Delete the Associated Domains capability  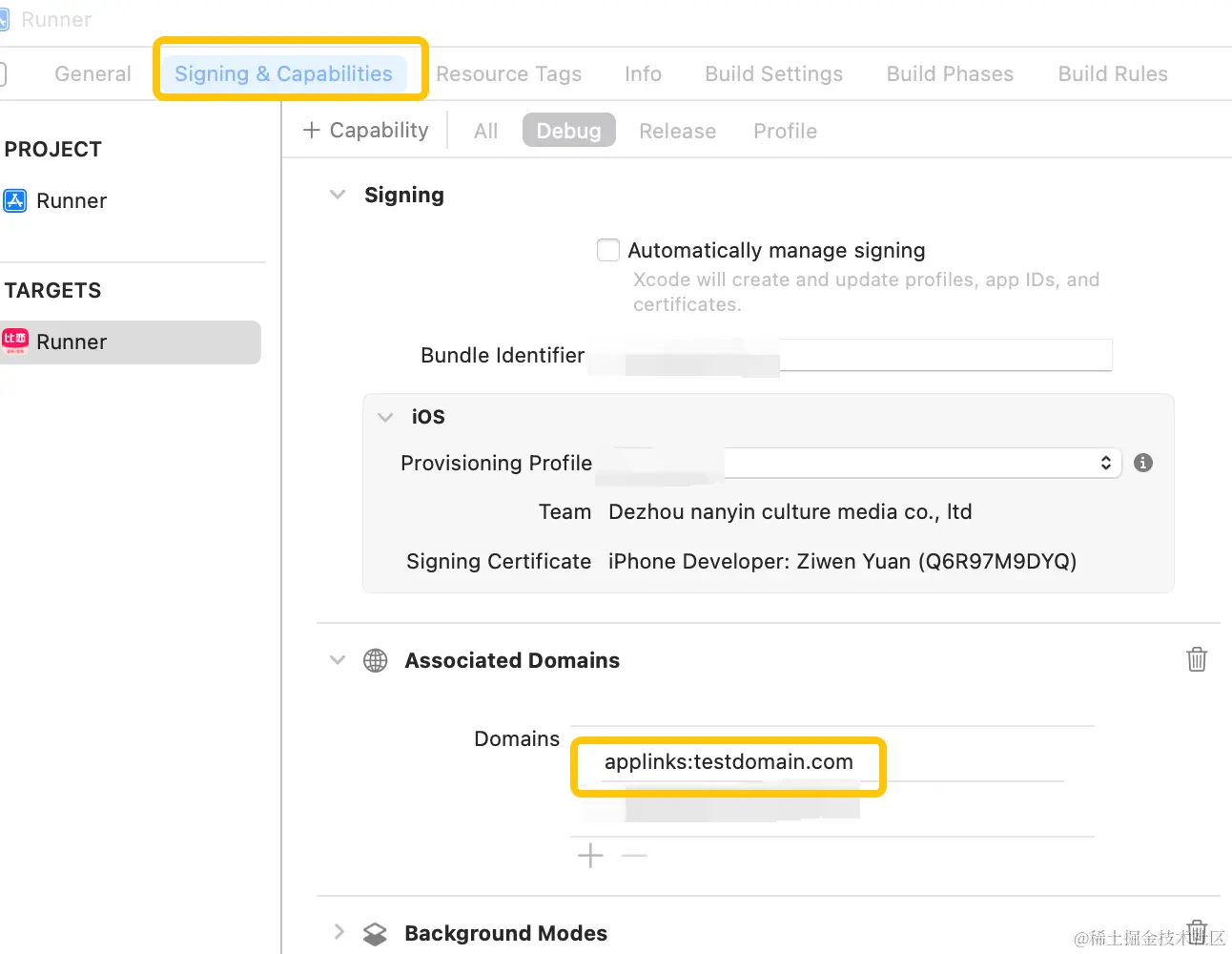coord(1197,659)
